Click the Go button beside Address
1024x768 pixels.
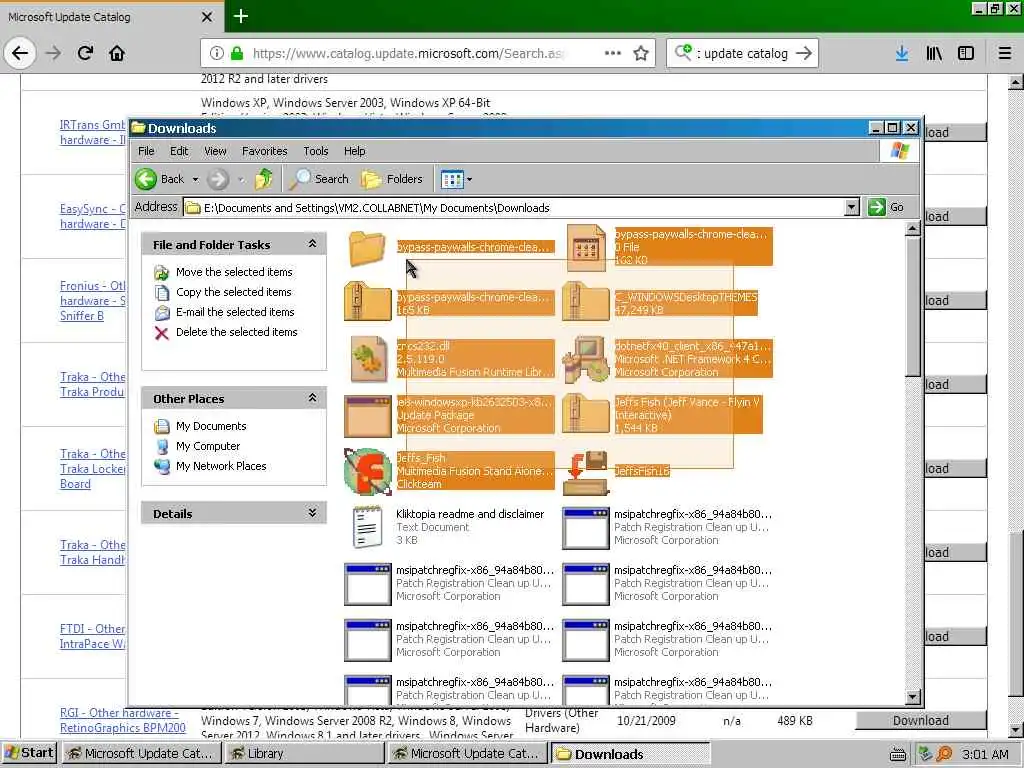point(886,207)
